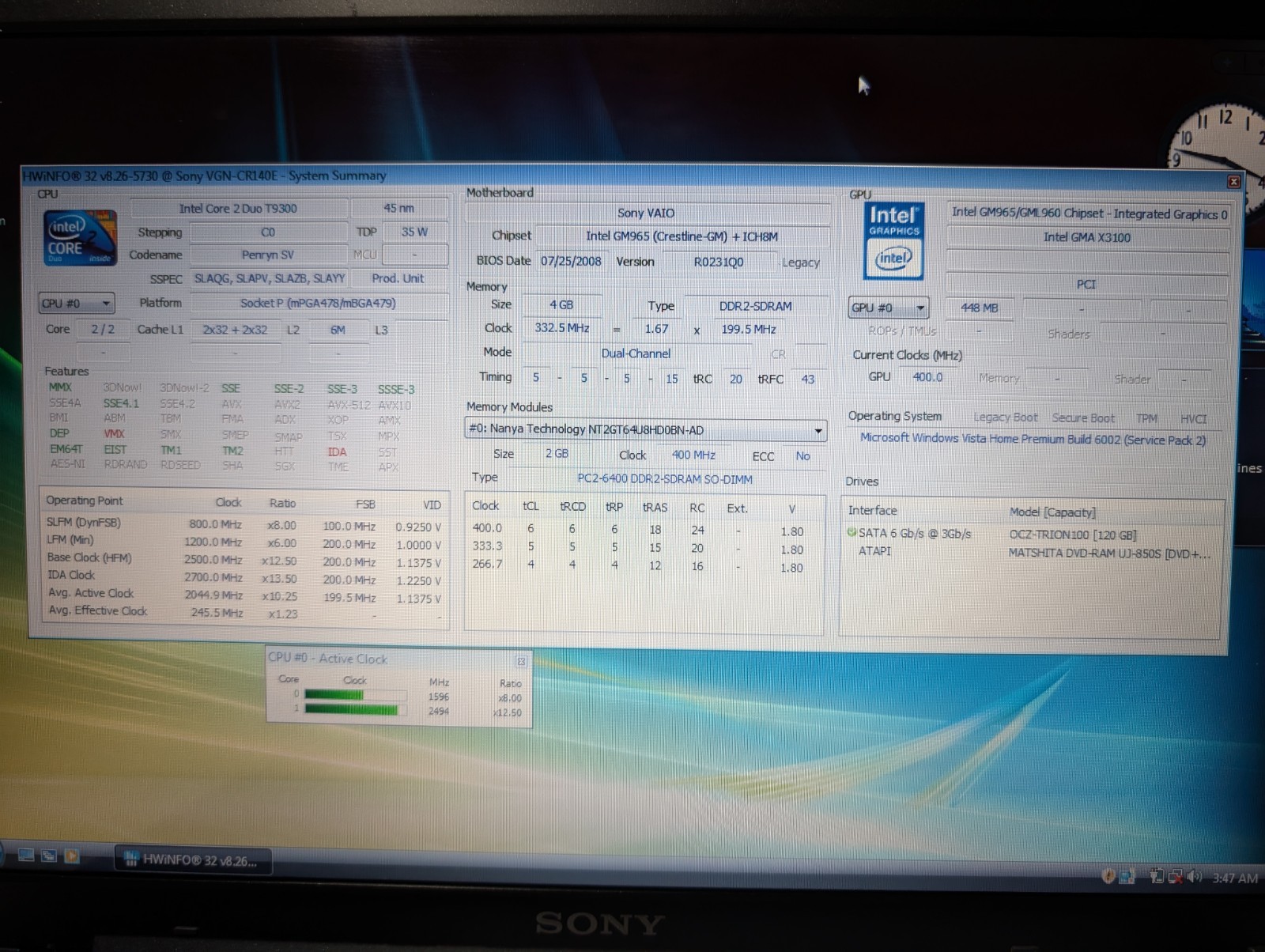Image resolution: width=1265 pixels, height=952 pixels.
Task: Click the SSE4.1 feature flag
Action: pyautogui.click(x=121, y=403)
